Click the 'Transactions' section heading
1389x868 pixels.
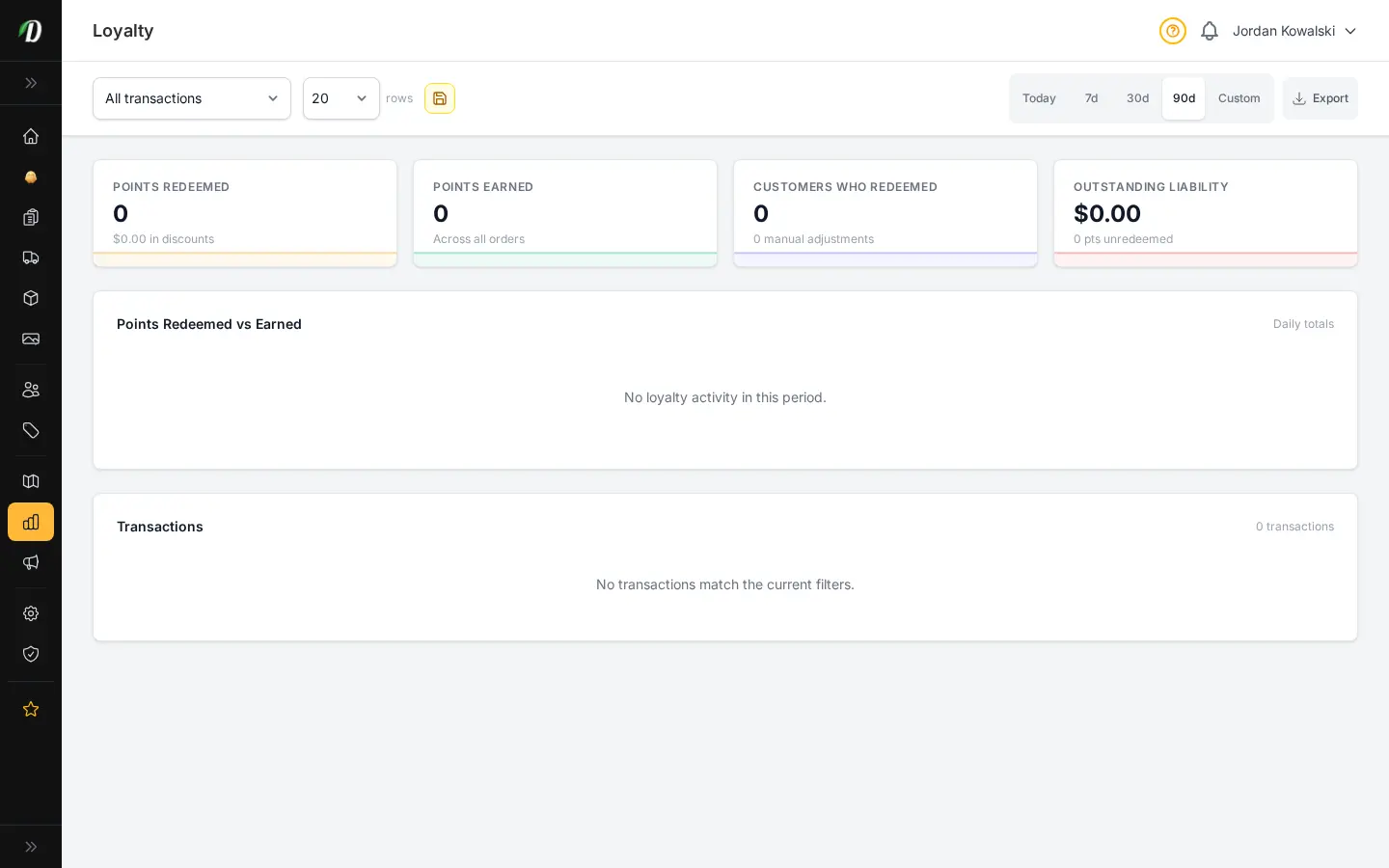[160, 527]
